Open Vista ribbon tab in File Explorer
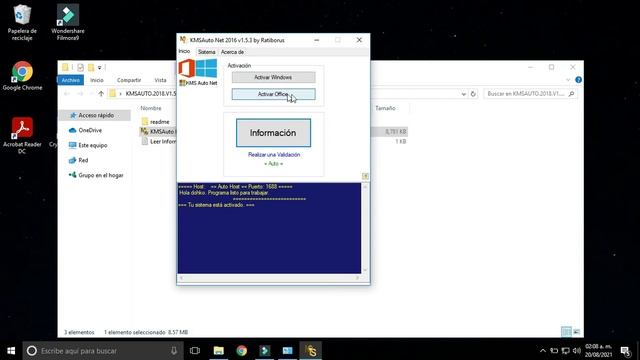This screenshot has width=640, height=360. point(160,80)
